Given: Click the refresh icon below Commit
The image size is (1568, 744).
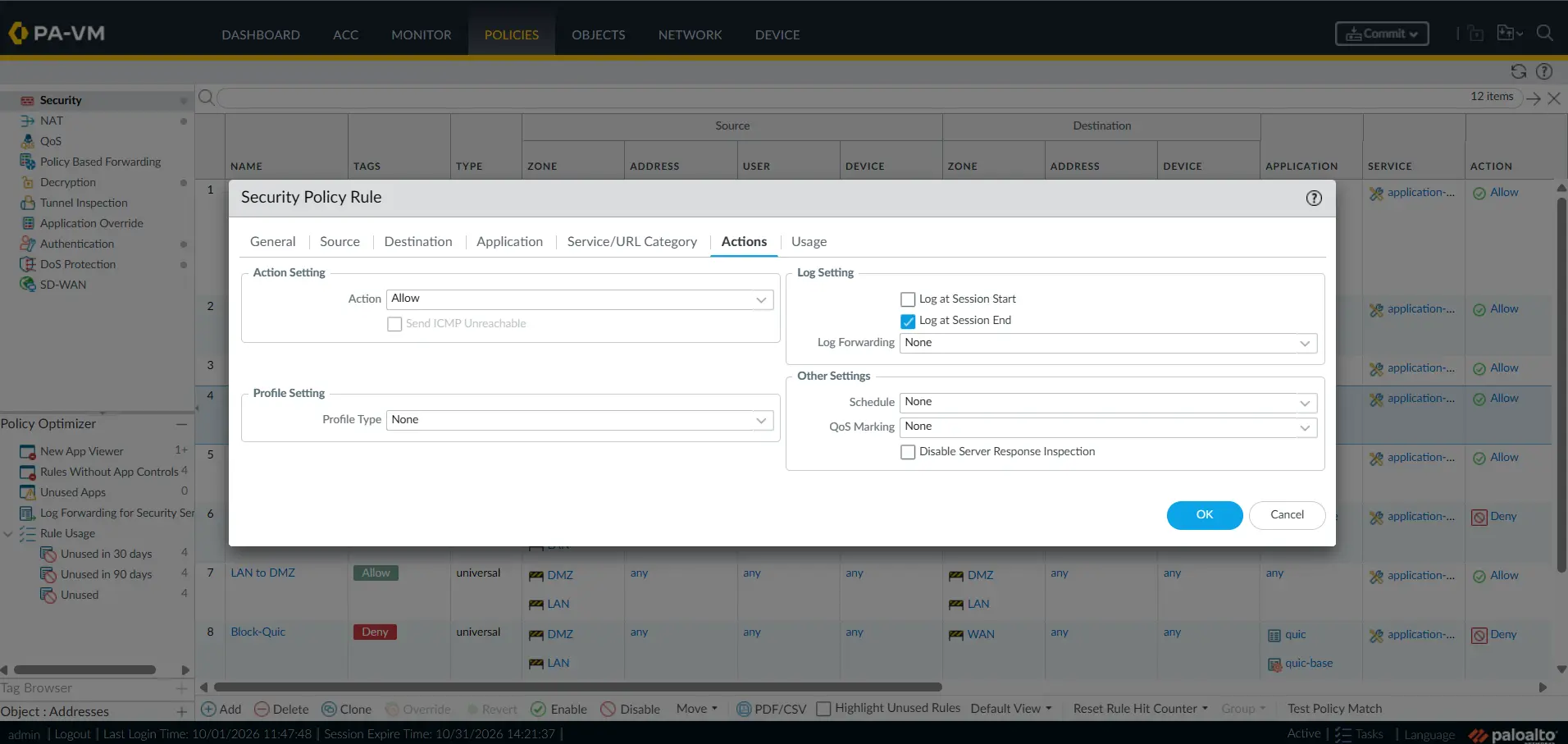Looking at the screenshot, I should (1519, 71).
